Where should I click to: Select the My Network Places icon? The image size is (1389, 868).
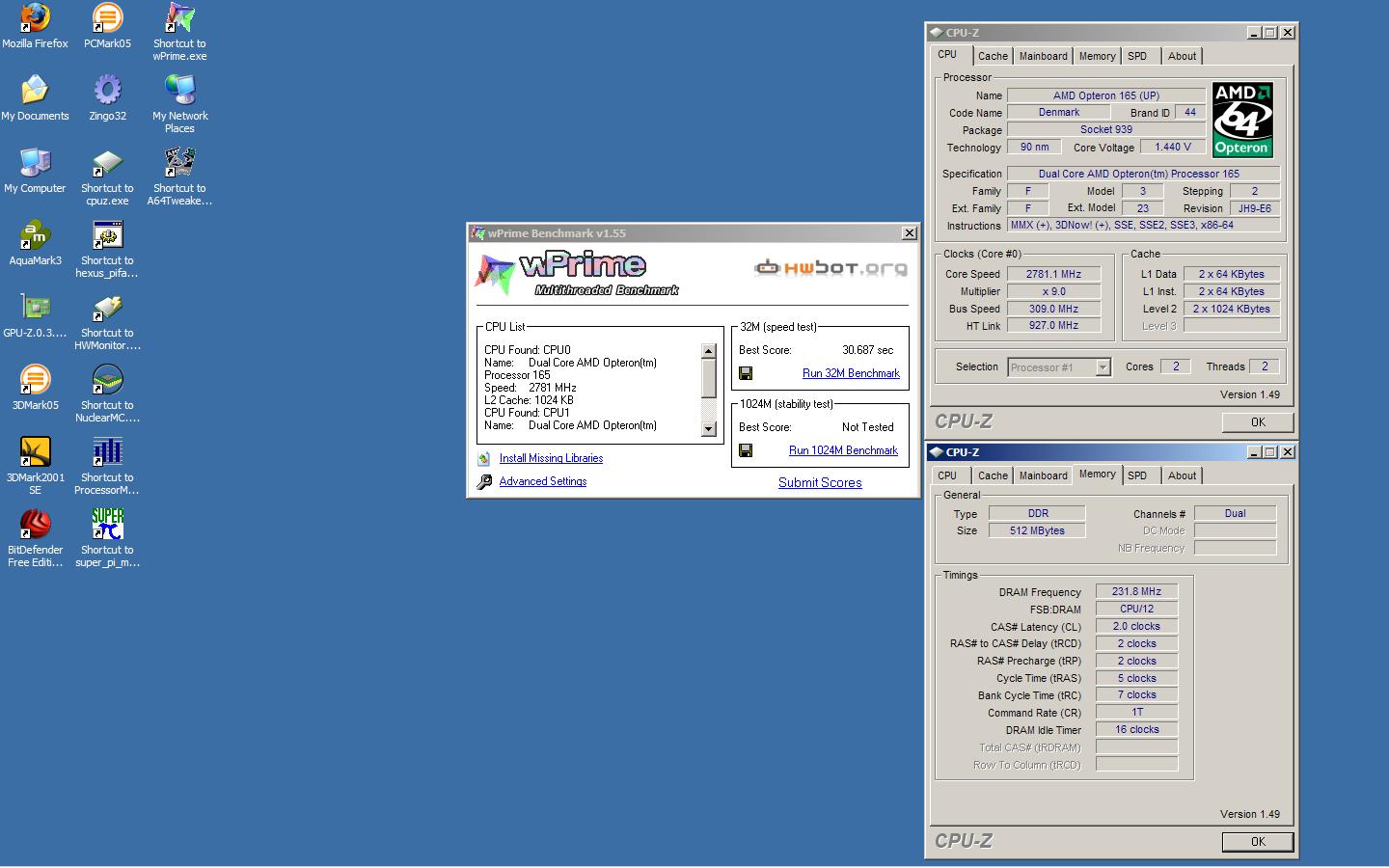(x=179, y=90)
